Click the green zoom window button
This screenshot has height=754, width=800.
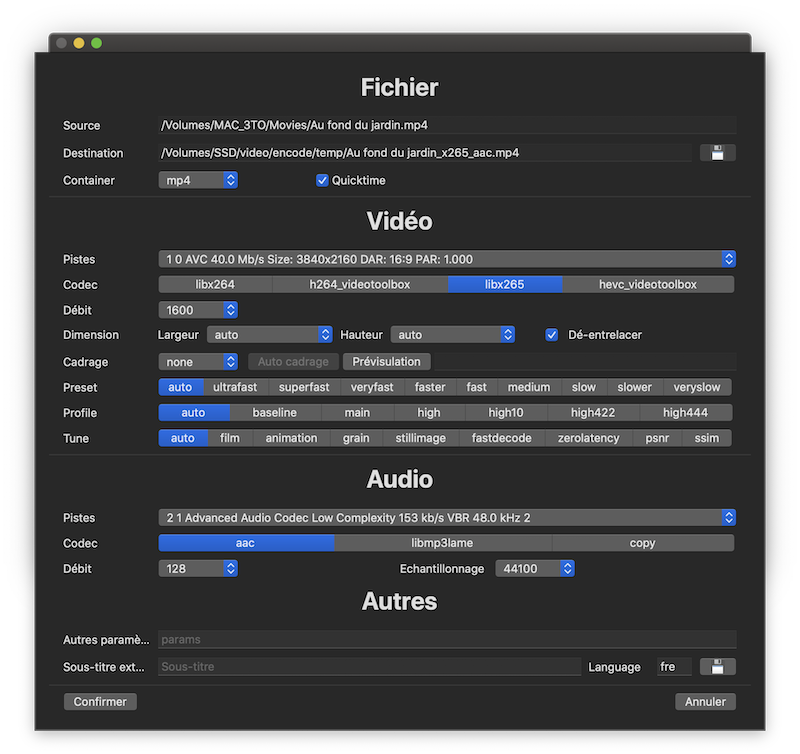coord(96,43)
